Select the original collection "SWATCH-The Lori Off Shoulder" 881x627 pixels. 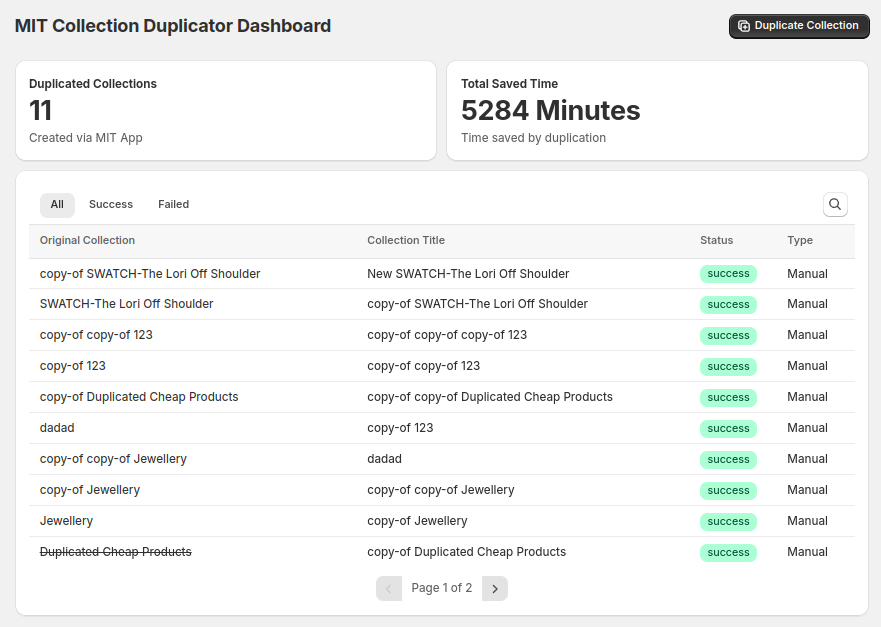pyautogui.click(x=126, y=304)
